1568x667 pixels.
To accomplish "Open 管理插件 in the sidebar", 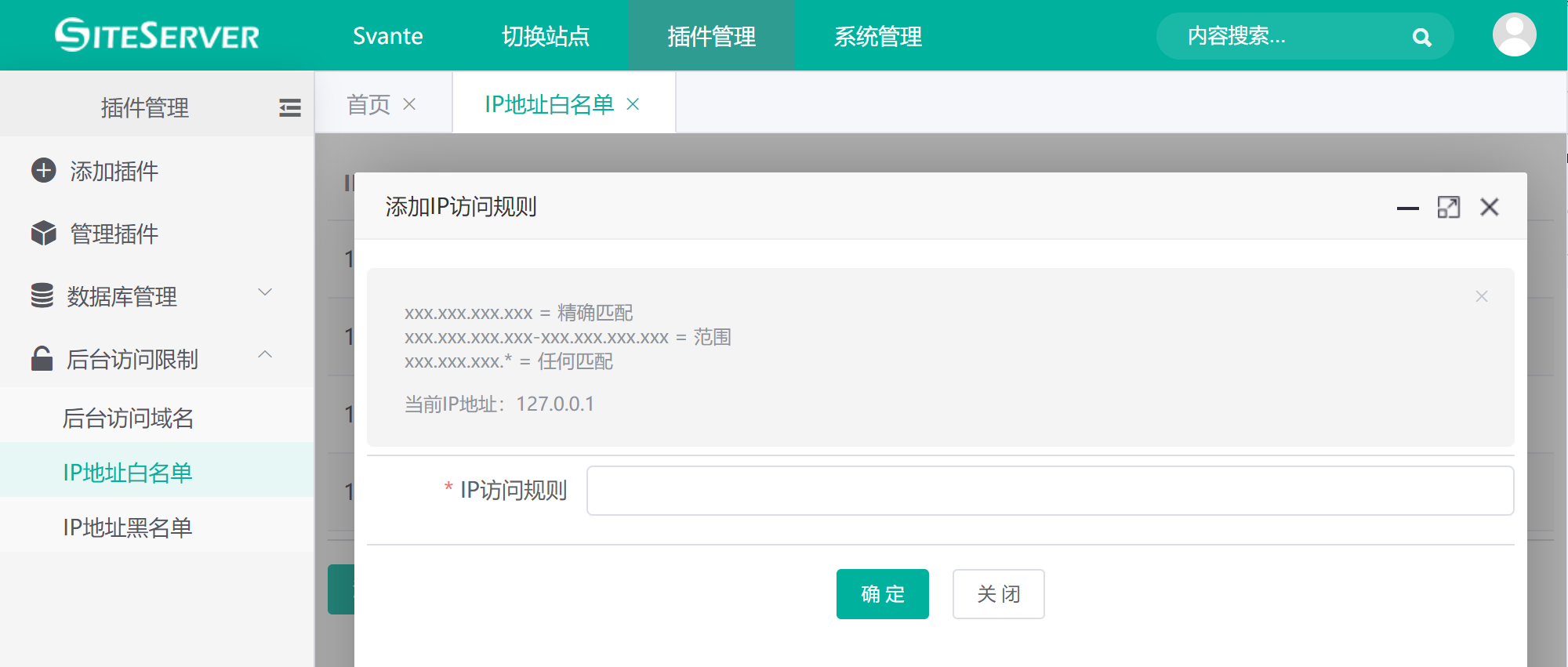I will tap(114, 234).
